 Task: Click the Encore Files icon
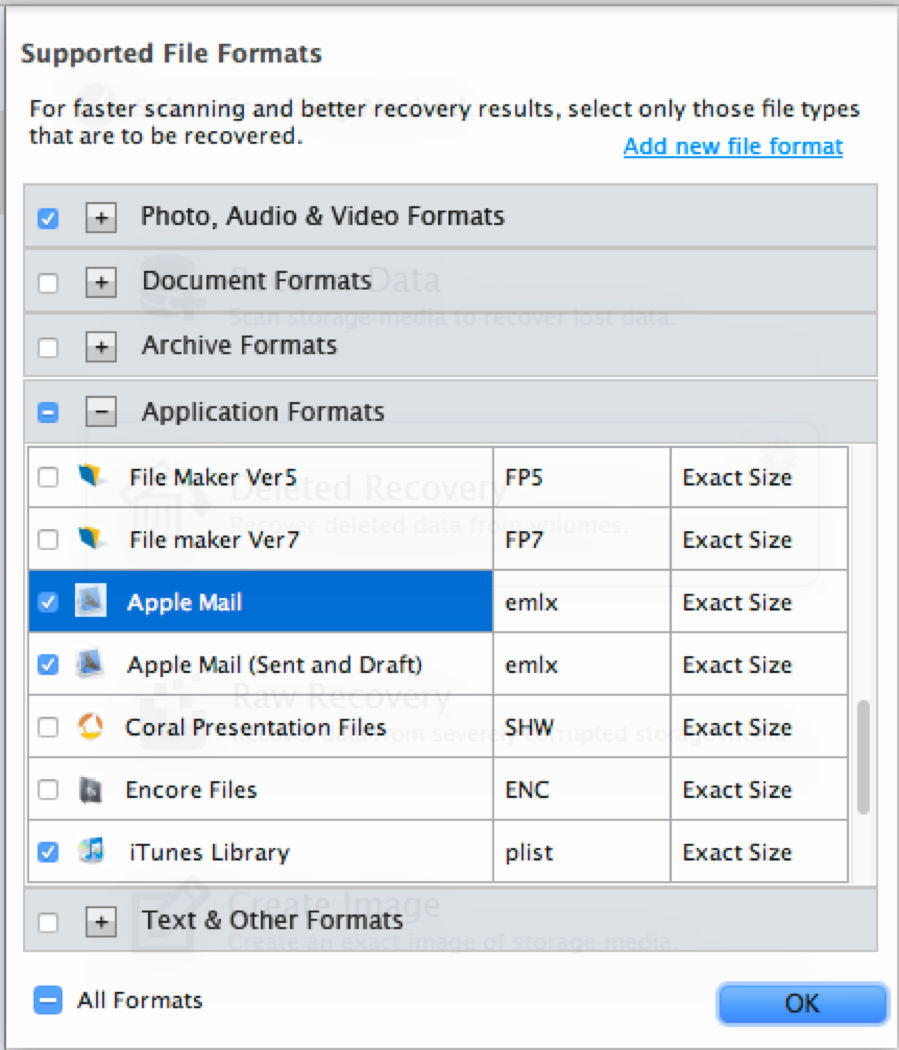coord(90,789)
